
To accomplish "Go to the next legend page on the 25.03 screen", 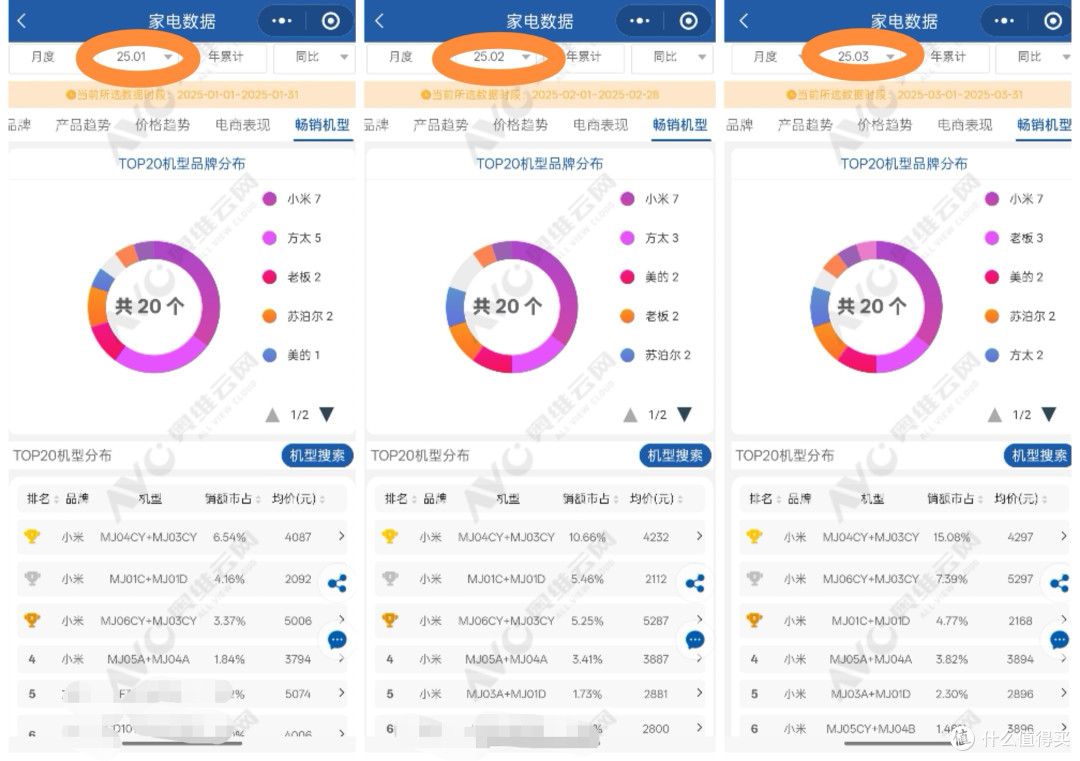I will click(x=1048, y=414).
